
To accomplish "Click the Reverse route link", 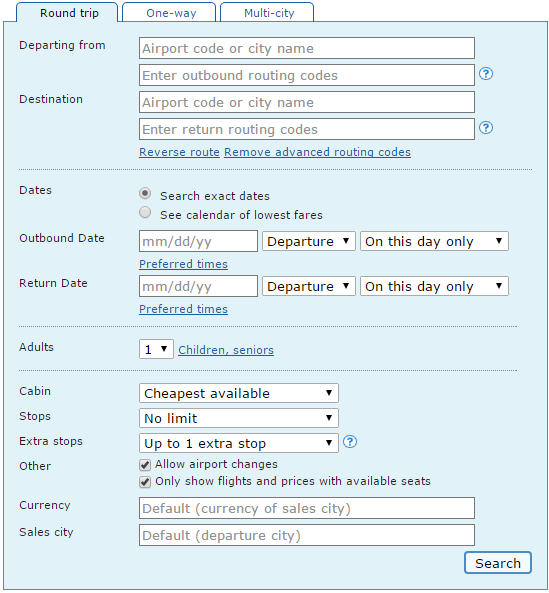I will point(179,152).
